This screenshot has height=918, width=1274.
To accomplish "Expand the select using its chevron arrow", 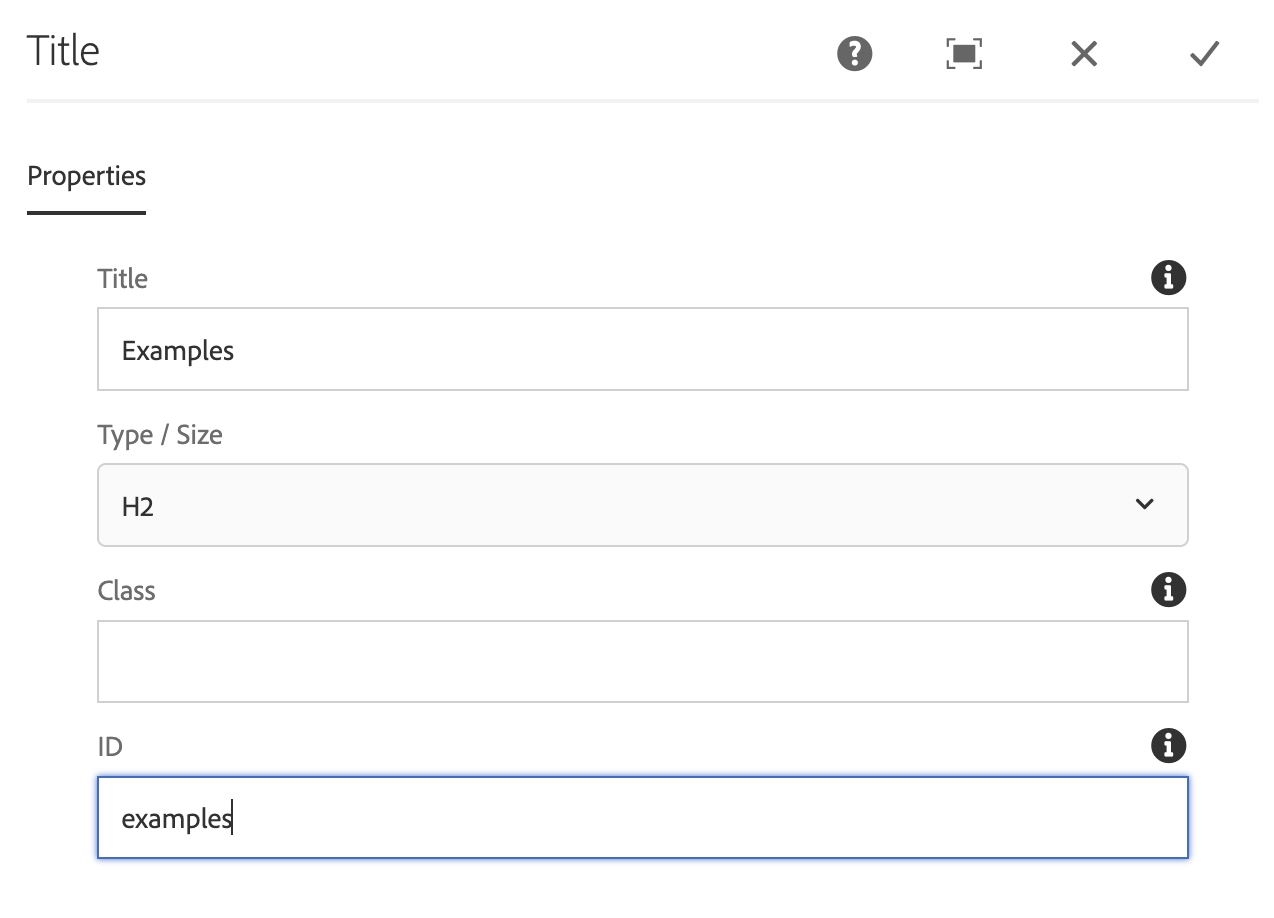I will (1145, 505).
